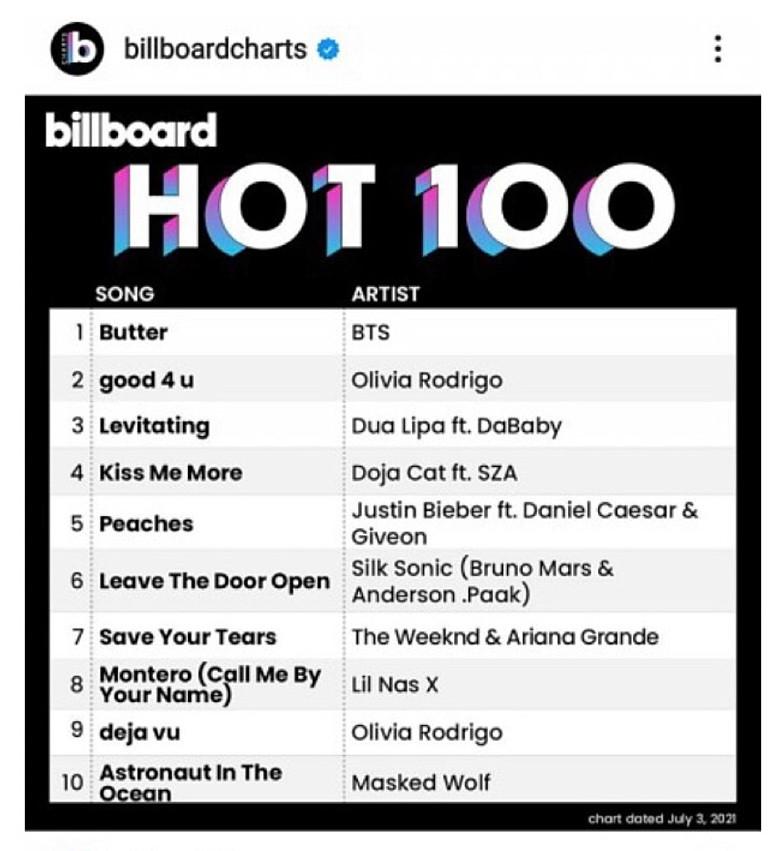Tap the Billboard logo in the chart
This screenshot has width=773, height=851.
[131, 131]
